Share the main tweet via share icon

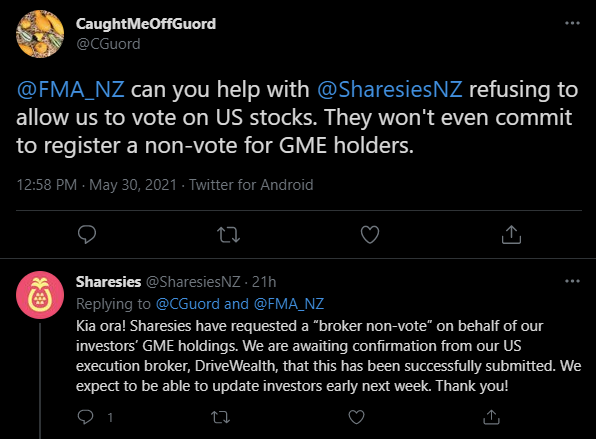click(511, 234)
